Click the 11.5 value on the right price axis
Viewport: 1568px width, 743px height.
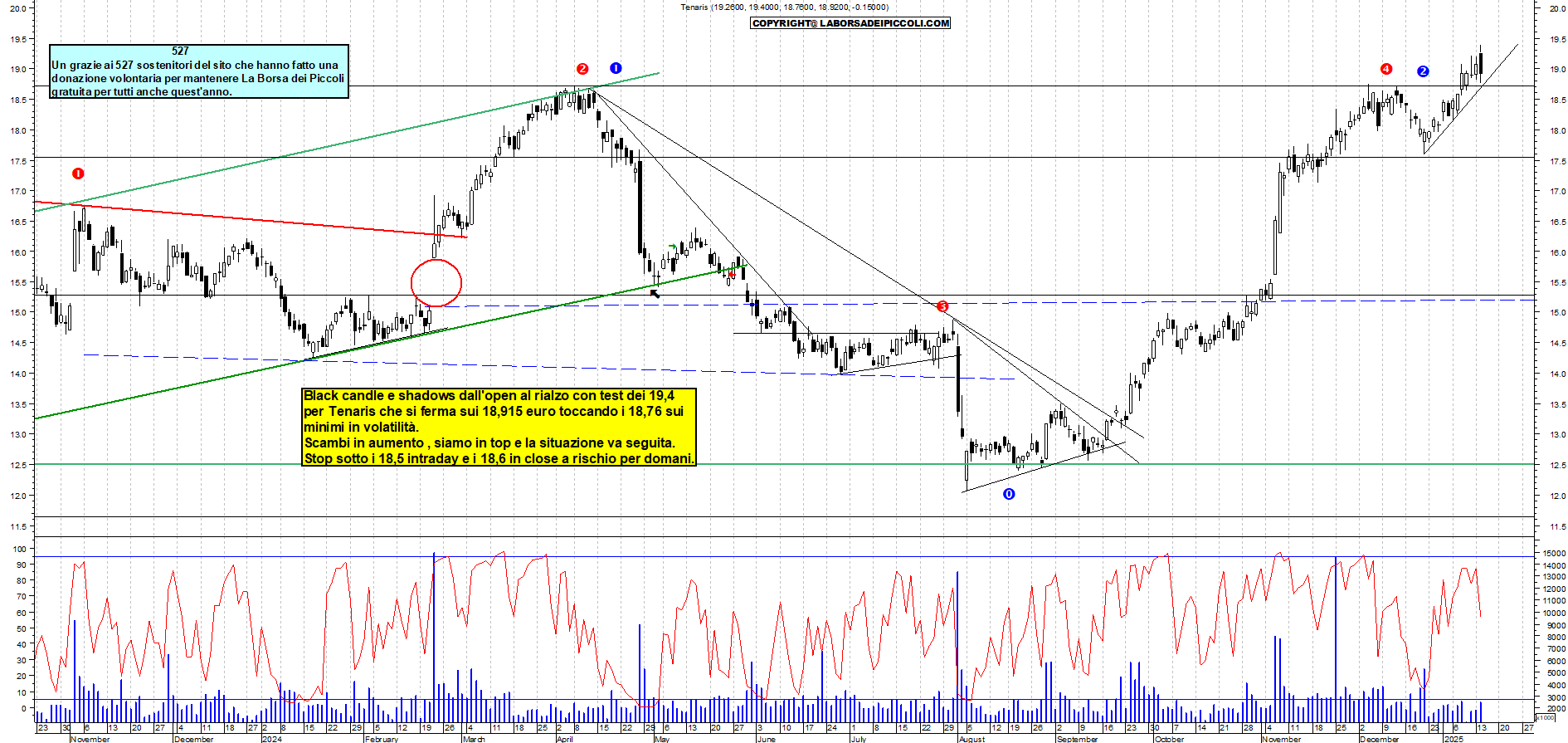[x=1557, y=527]
